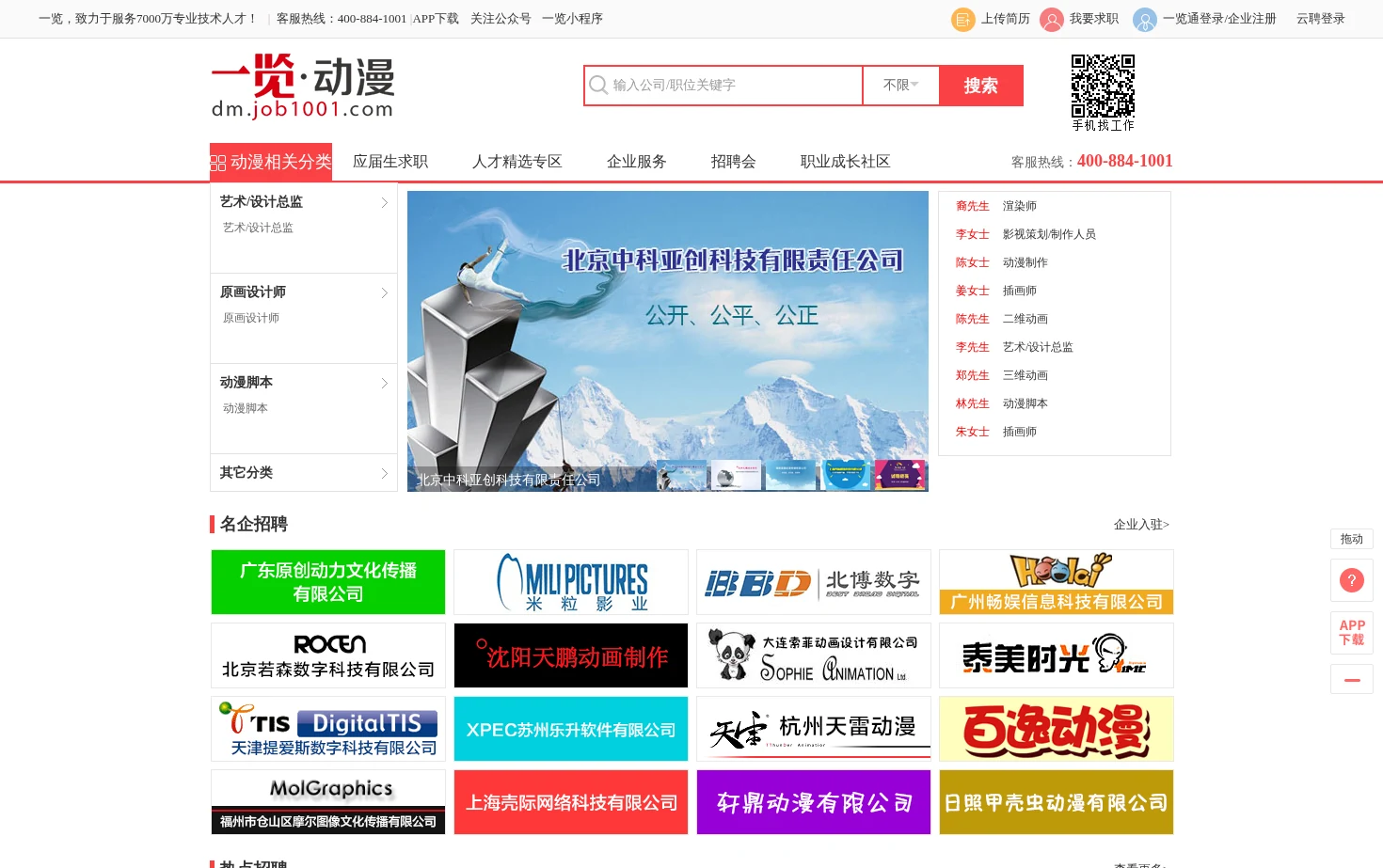Open the Sophie Animation panda logo
Screen dimensions: 1383x868
pyautogui.click(x=814, y=655)
